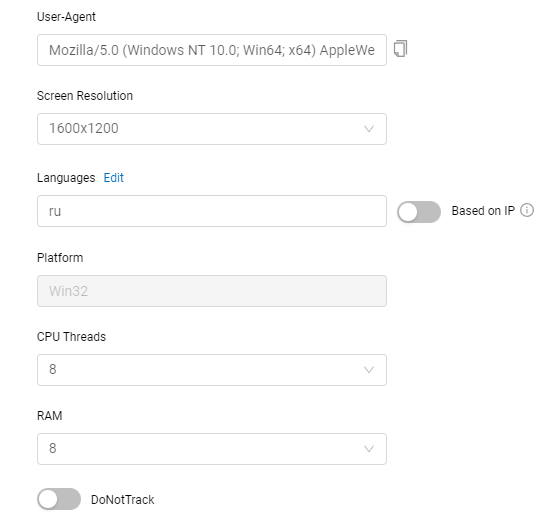Show info tooltip for Based on IP

(527, 210)
